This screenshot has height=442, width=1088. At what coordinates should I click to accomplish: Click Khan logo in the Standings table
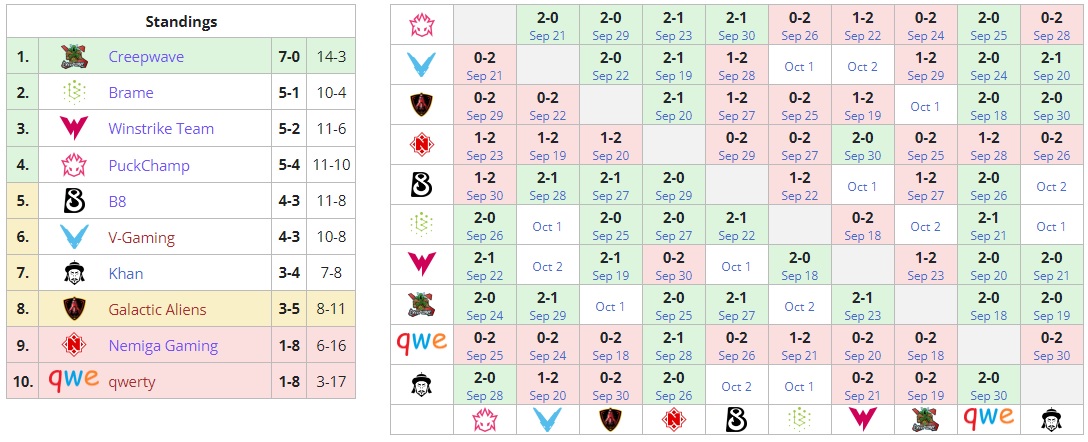(74, 273)
